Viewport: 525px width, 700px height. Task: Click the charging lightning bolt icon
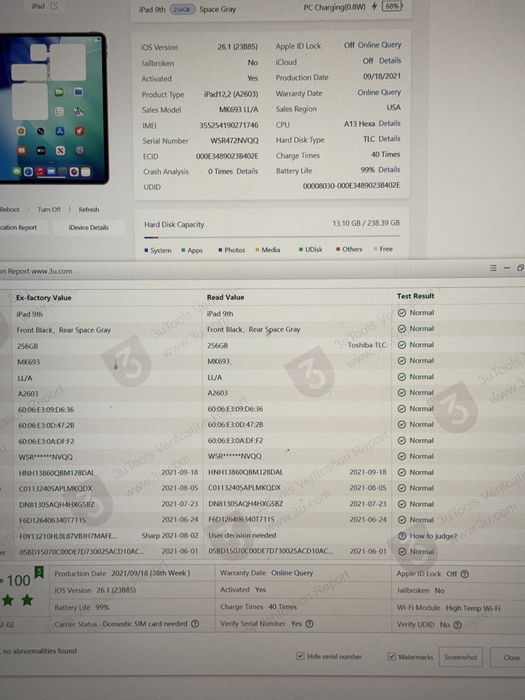(374, 6)
